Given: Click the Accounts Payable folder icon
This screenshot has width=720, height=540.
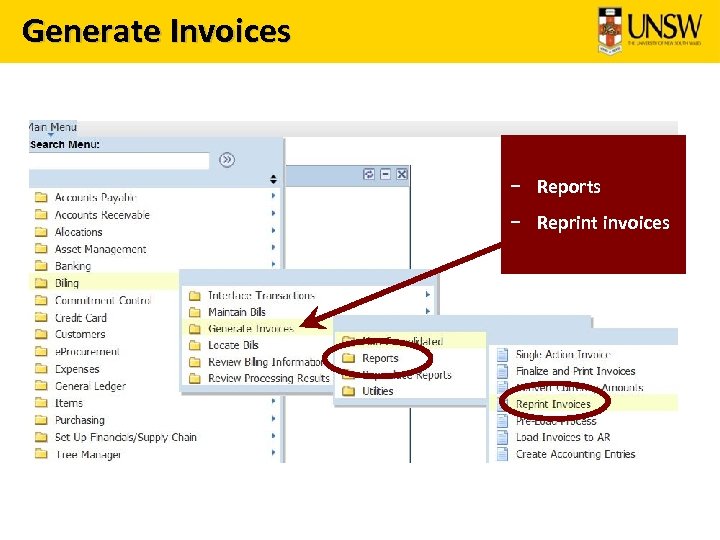Looking at the screenshot, I should click(41, 197).
